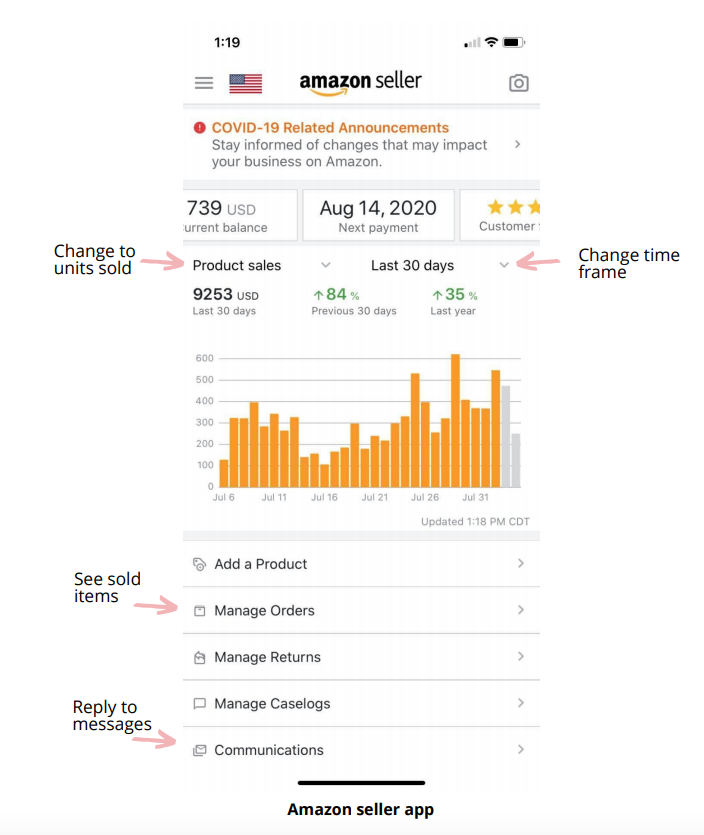Open the camera scan icon
Viewport: 704px width, 835px height.
click(518, 83)
